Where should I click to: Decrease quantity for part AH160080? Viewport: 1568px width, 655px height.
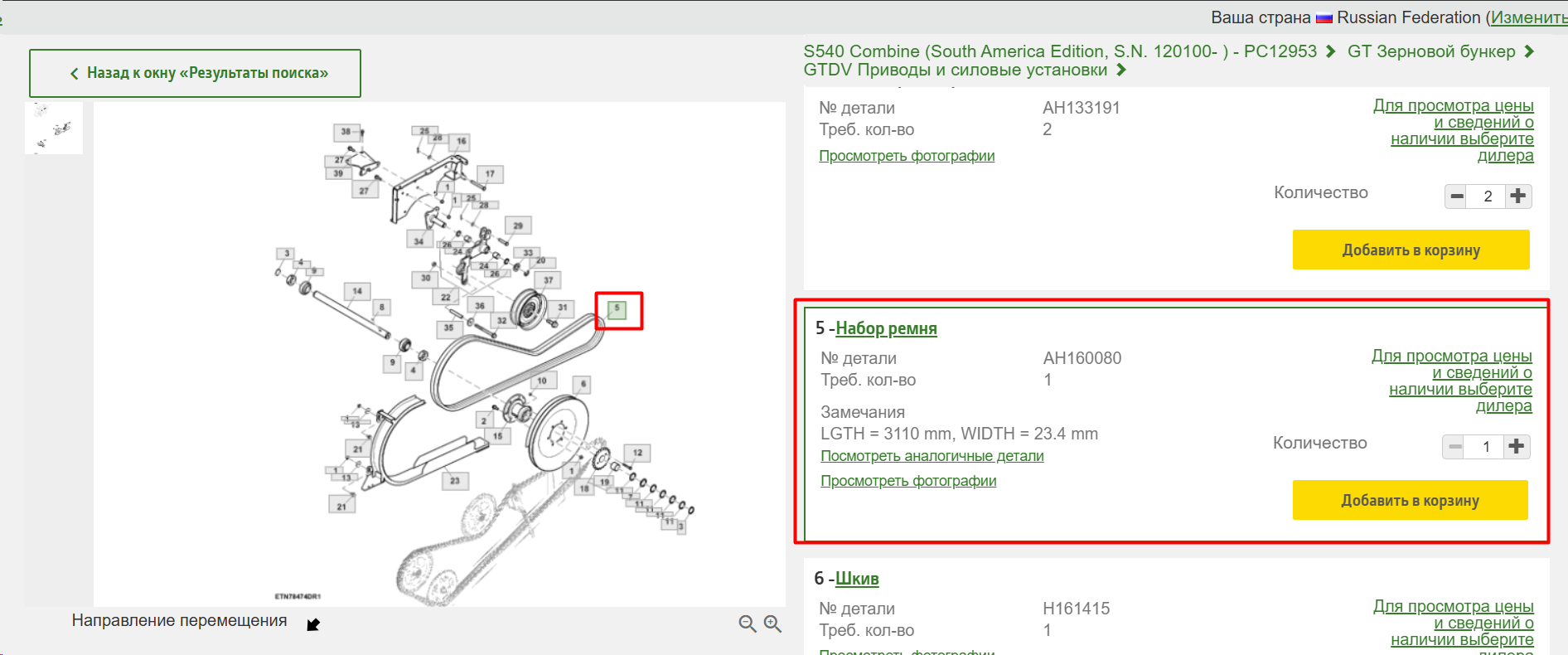1455,446
